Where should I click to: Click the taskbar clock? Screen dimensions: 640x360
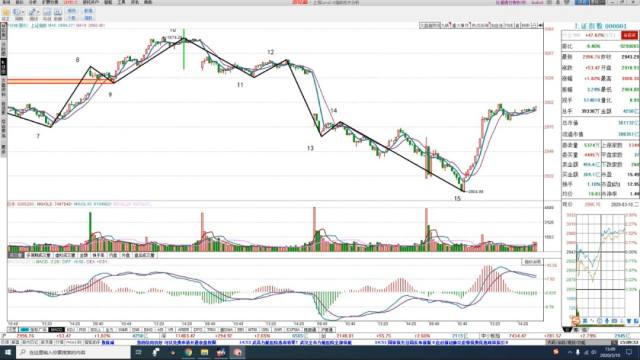pos(611,352)
